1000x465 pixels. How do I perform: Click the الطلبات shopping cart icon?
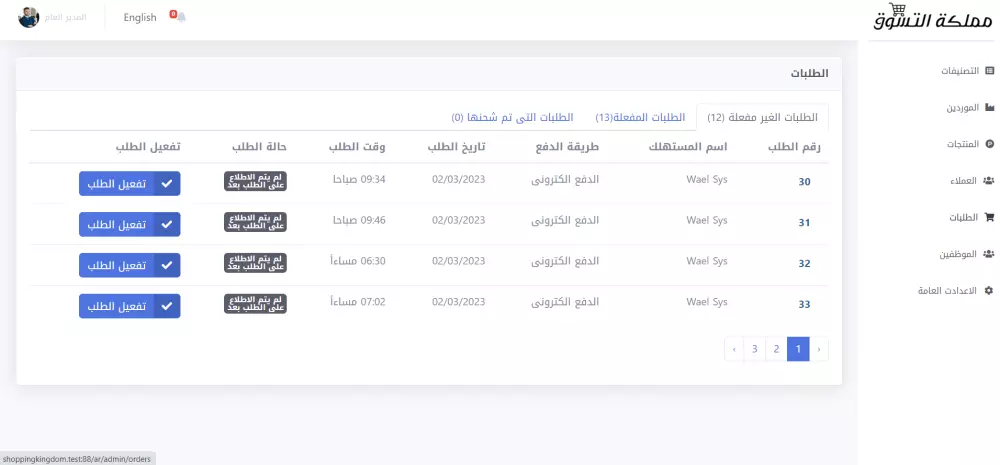(x=989, y=217)
